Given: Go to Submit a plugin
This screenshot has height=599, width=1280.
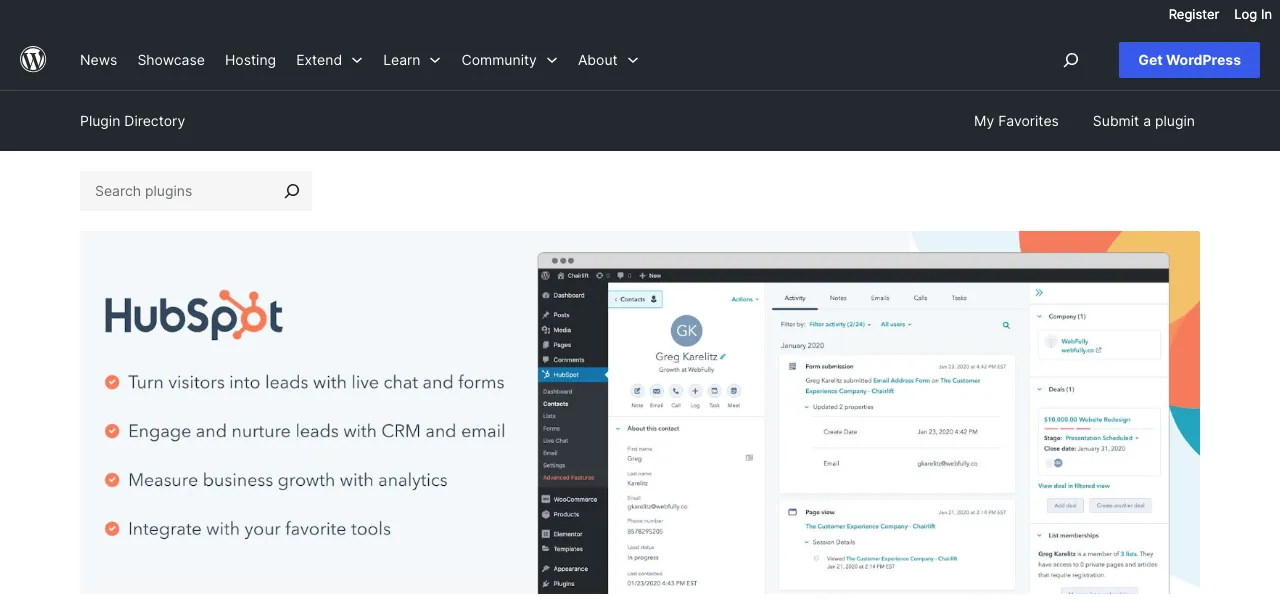Looking at the screenshot, I should click(1144, 121).
